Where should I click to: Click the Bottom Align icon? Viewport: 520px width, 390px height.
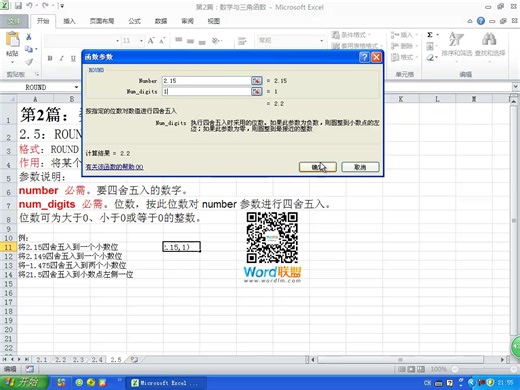tap(202, 42)
